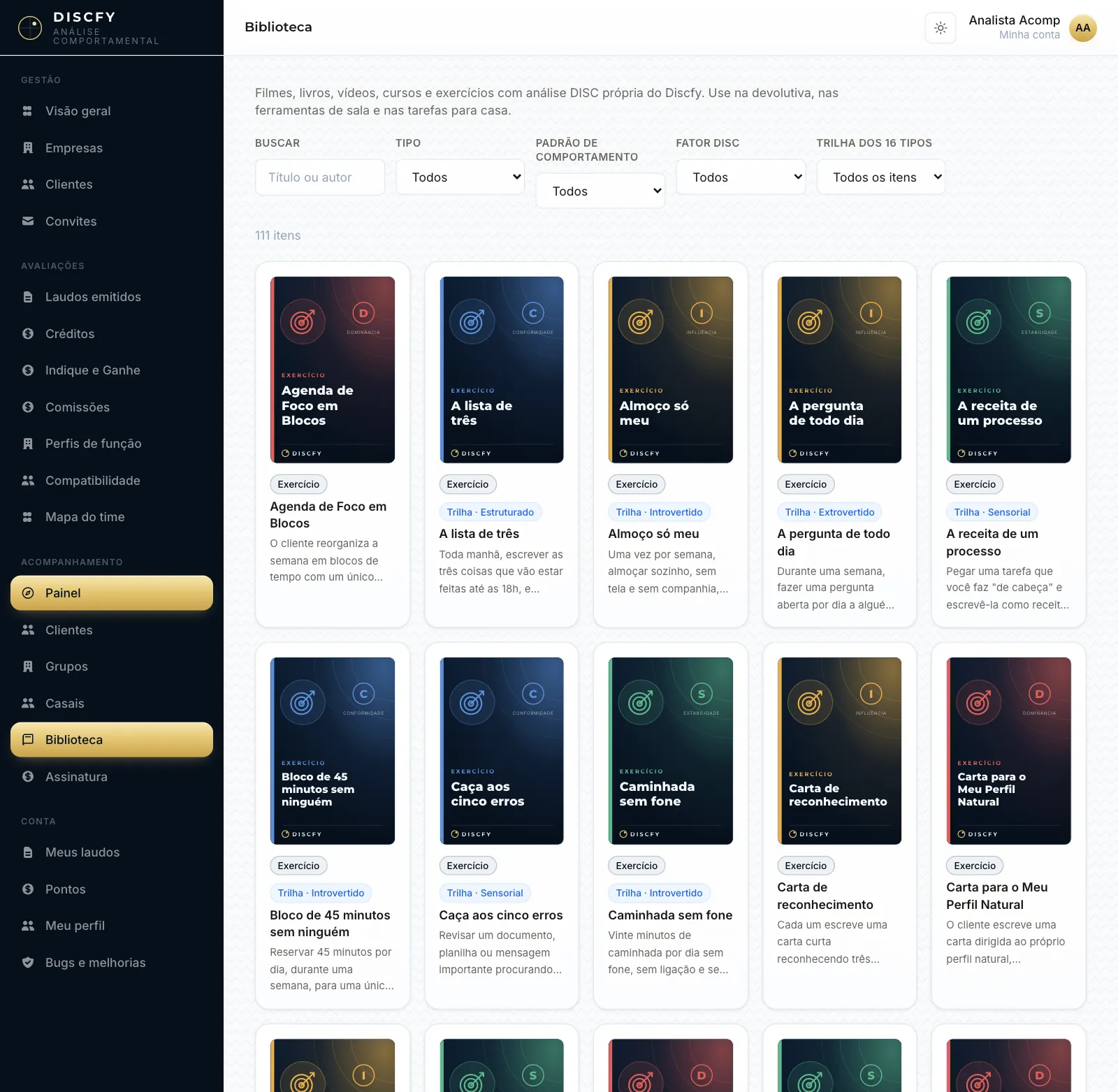Viewport: 1118px width, 1092px height.
Task: Click the Carta de reconhecimento title
Action: coord(825,896)
